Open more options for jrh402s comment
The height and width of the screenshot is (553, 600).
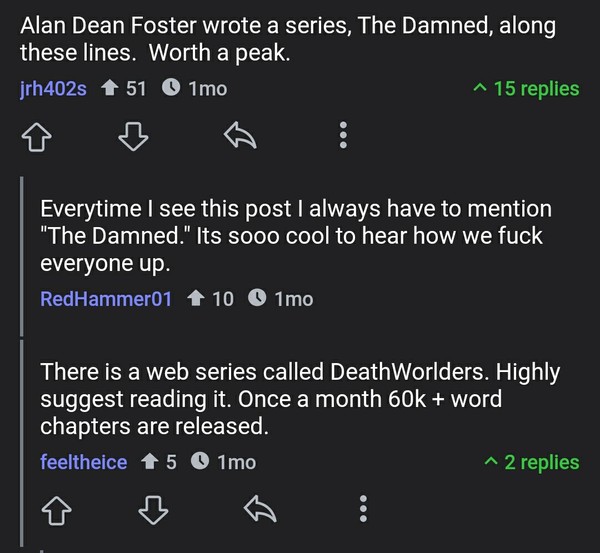click(344, 135)
